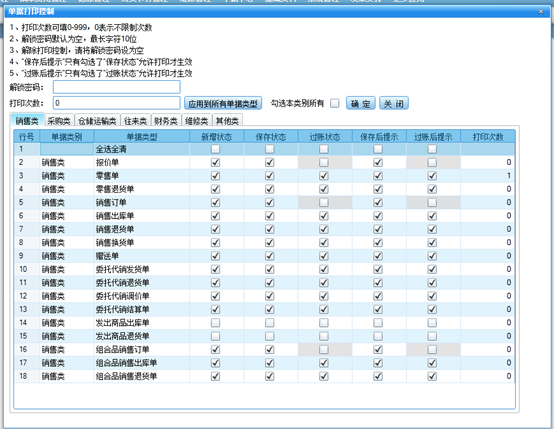The width and height of the screenshot is (554, 429).
Task: Switch to the 财务类 tab
Action: 166,121
